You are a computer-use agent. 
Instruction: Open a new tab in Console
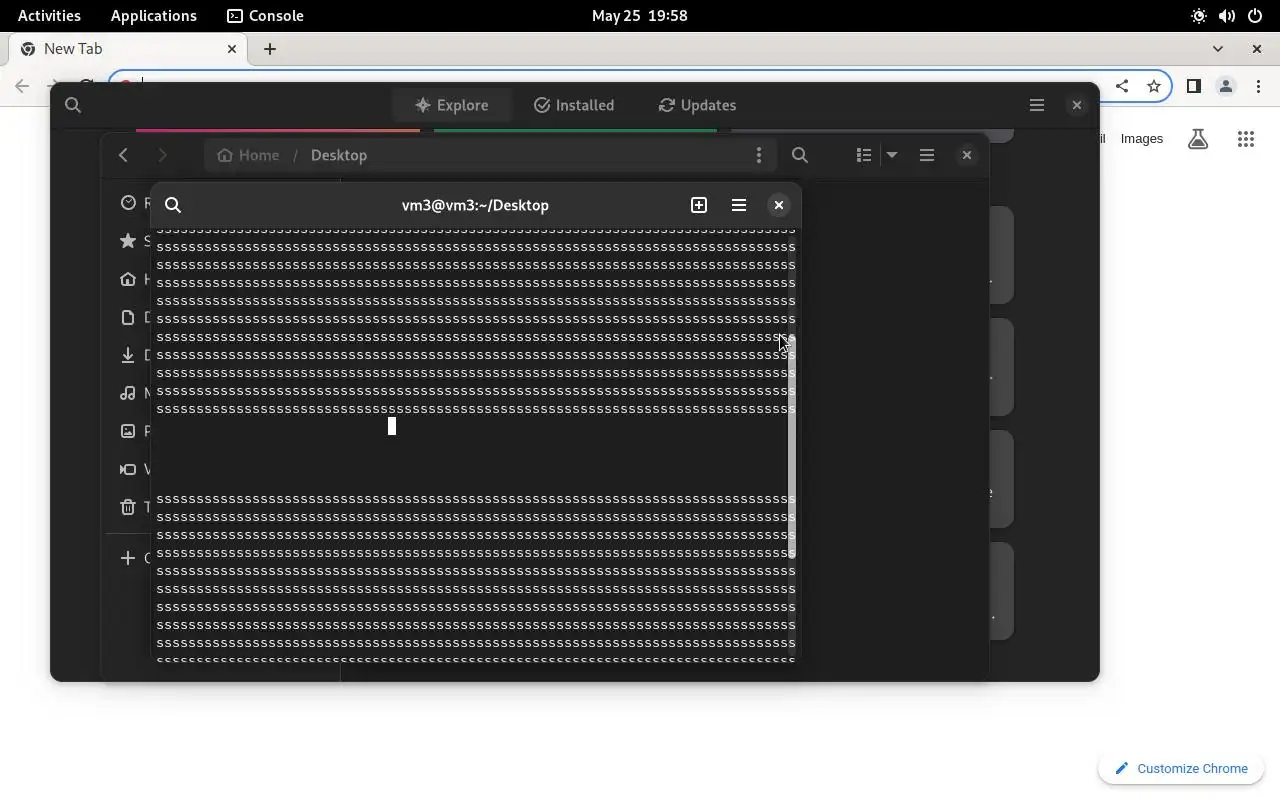[x=699, y=205]
